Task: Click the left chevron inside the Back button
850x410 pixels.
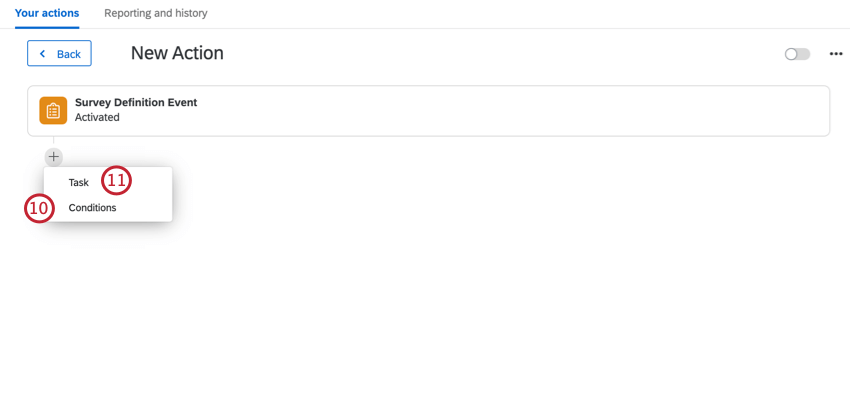Action: click(42, 54)
